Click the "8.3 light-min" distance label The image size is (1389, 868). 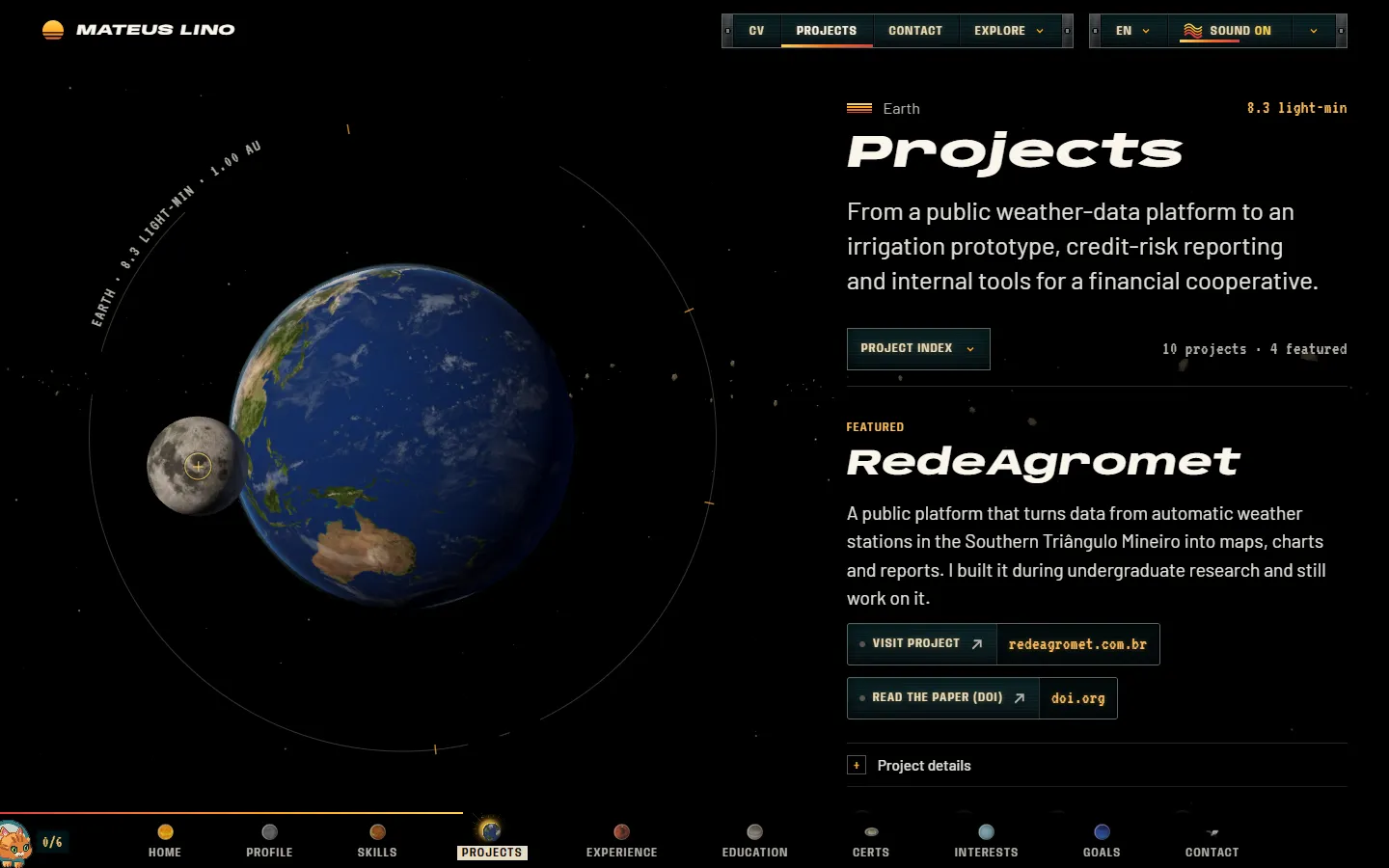(1296, 108)
